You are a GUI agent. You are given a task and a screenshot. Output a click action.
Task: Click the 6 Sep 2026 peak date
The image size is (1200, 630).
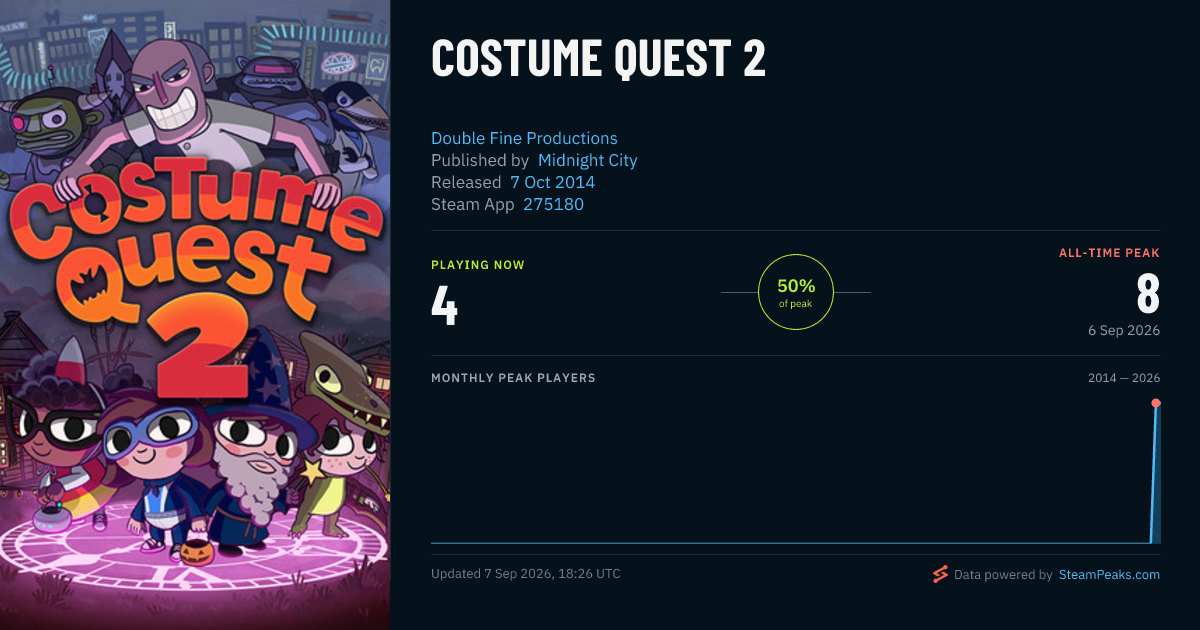1124,330
